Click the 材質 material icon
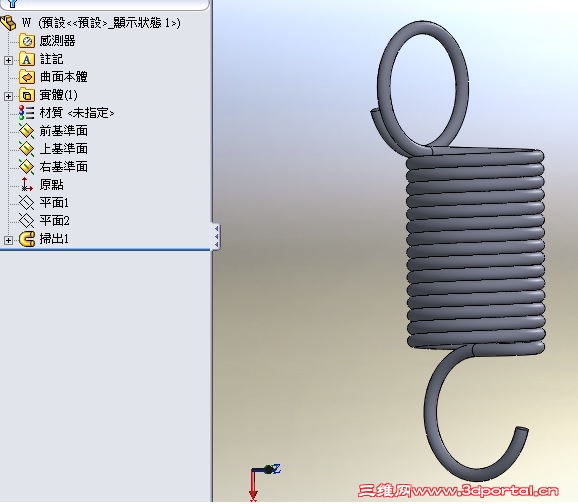578x504 pixels. click(27, 112)
